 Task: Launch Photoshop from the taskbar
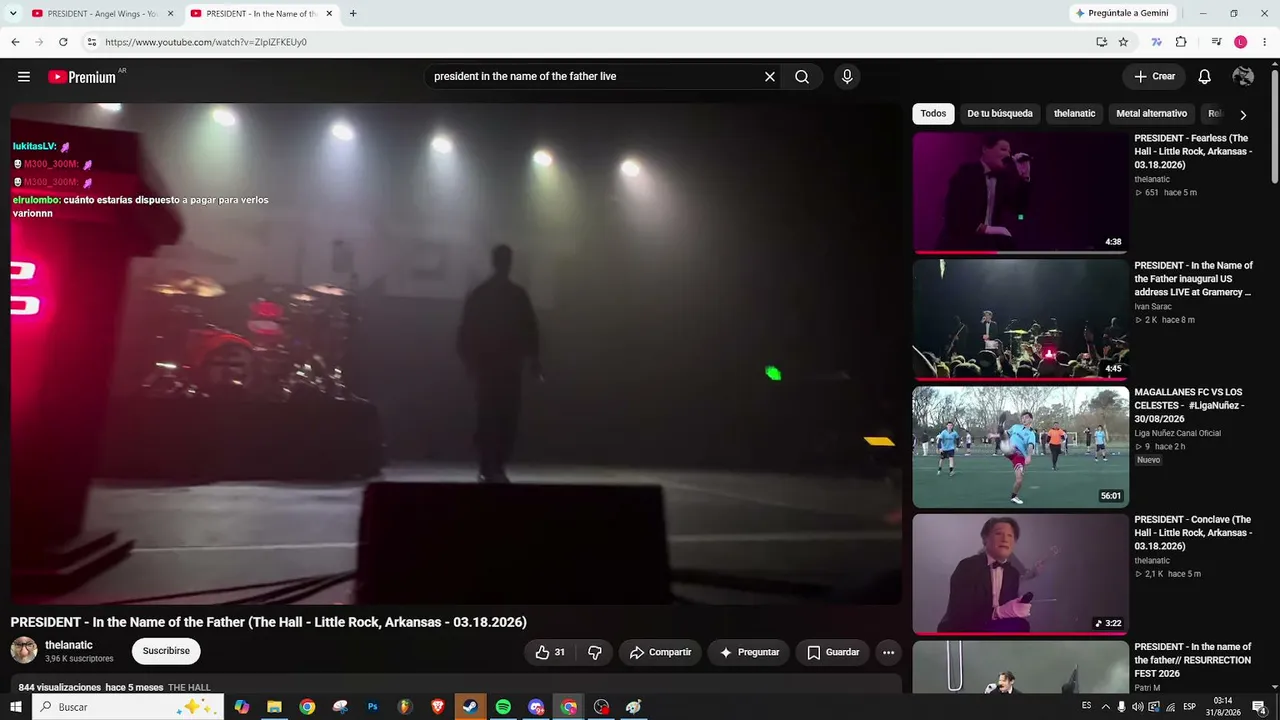[373, 707]
